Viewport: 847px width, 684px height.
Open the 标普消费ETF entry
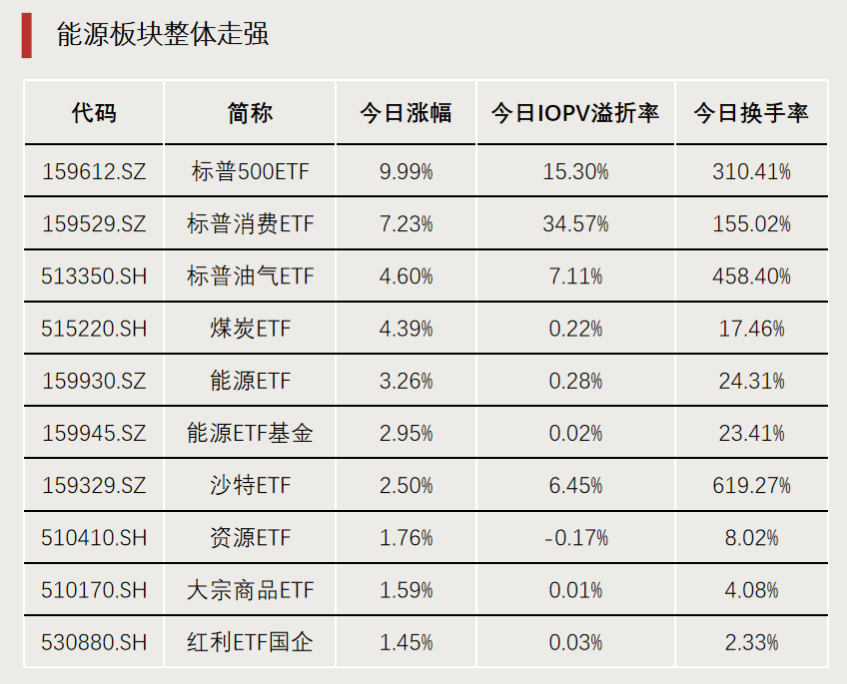click(250, 224)
